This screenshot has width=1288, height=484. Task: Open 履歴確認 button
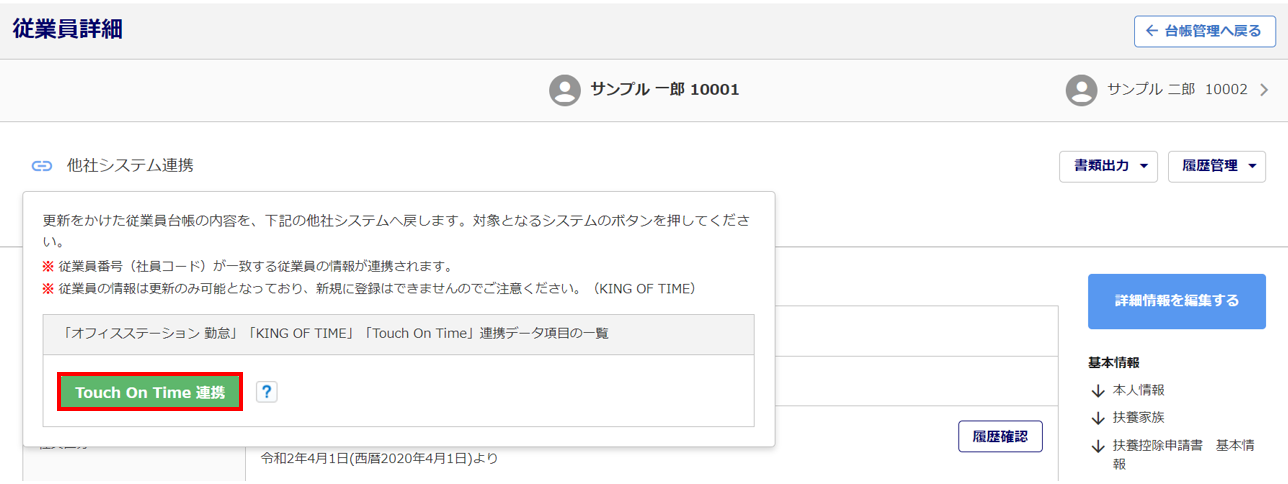point(1000,437)
